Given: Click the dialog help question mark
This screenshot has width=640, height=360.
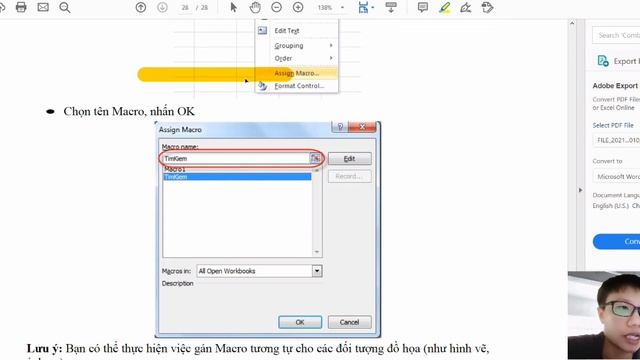Looking at the screenshot, I should click(x=340, y=127).
